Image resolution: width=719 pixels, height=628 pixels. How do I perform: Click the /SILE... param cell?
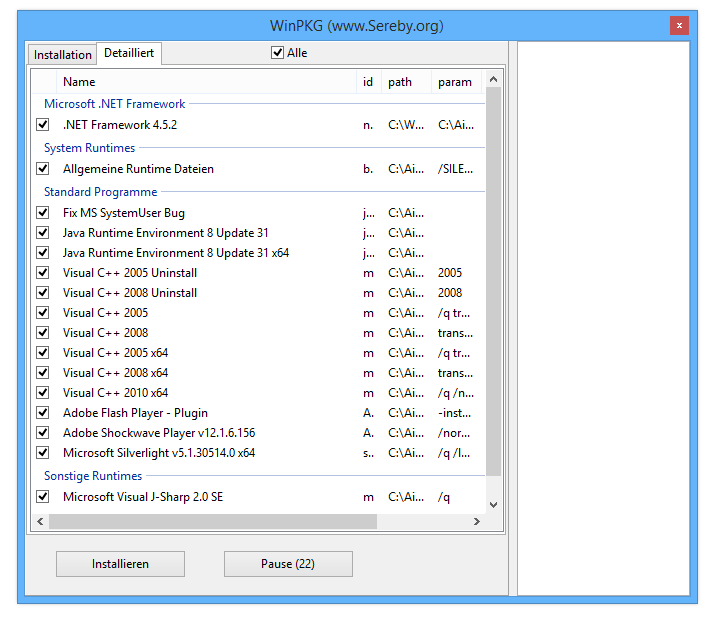[x=455, y=169]
